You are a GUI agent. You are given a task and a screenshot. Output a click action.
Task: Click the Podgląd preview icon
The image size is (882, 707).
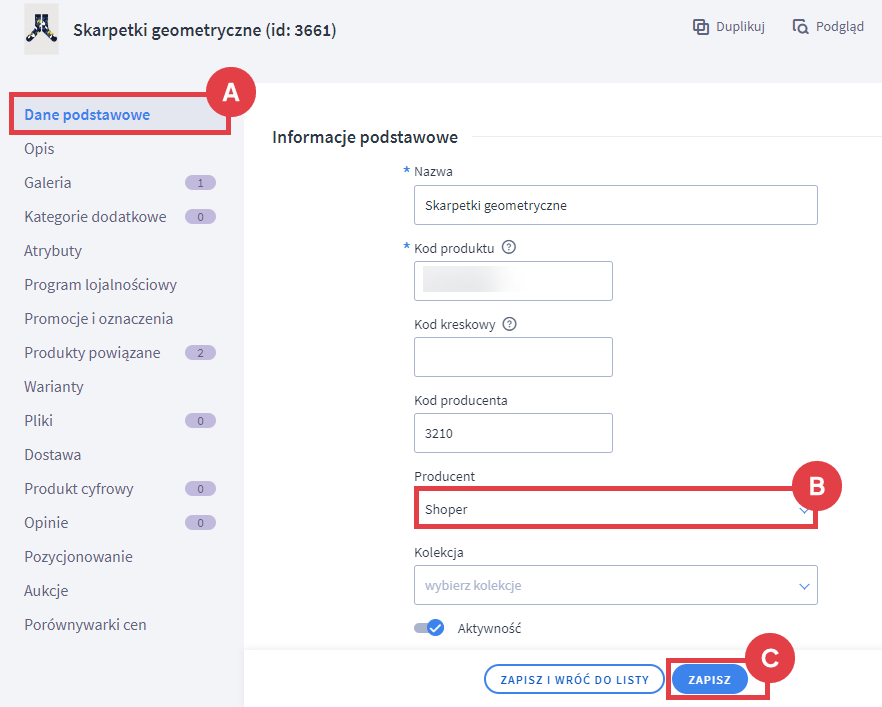coord(800,27)
